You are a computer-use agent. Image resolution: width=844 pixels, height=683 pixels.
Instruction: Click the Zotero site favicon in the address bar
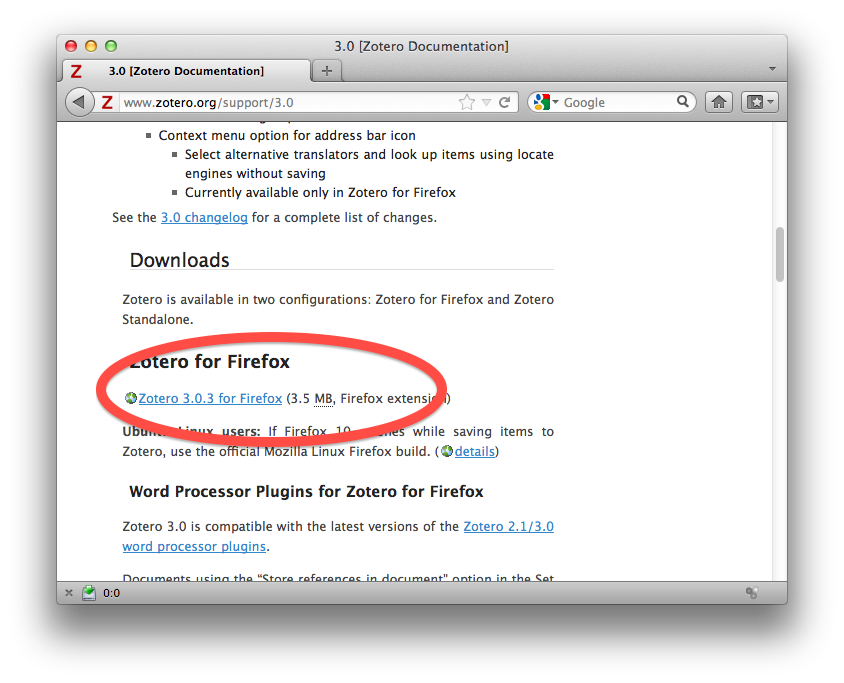pos(107,102)
